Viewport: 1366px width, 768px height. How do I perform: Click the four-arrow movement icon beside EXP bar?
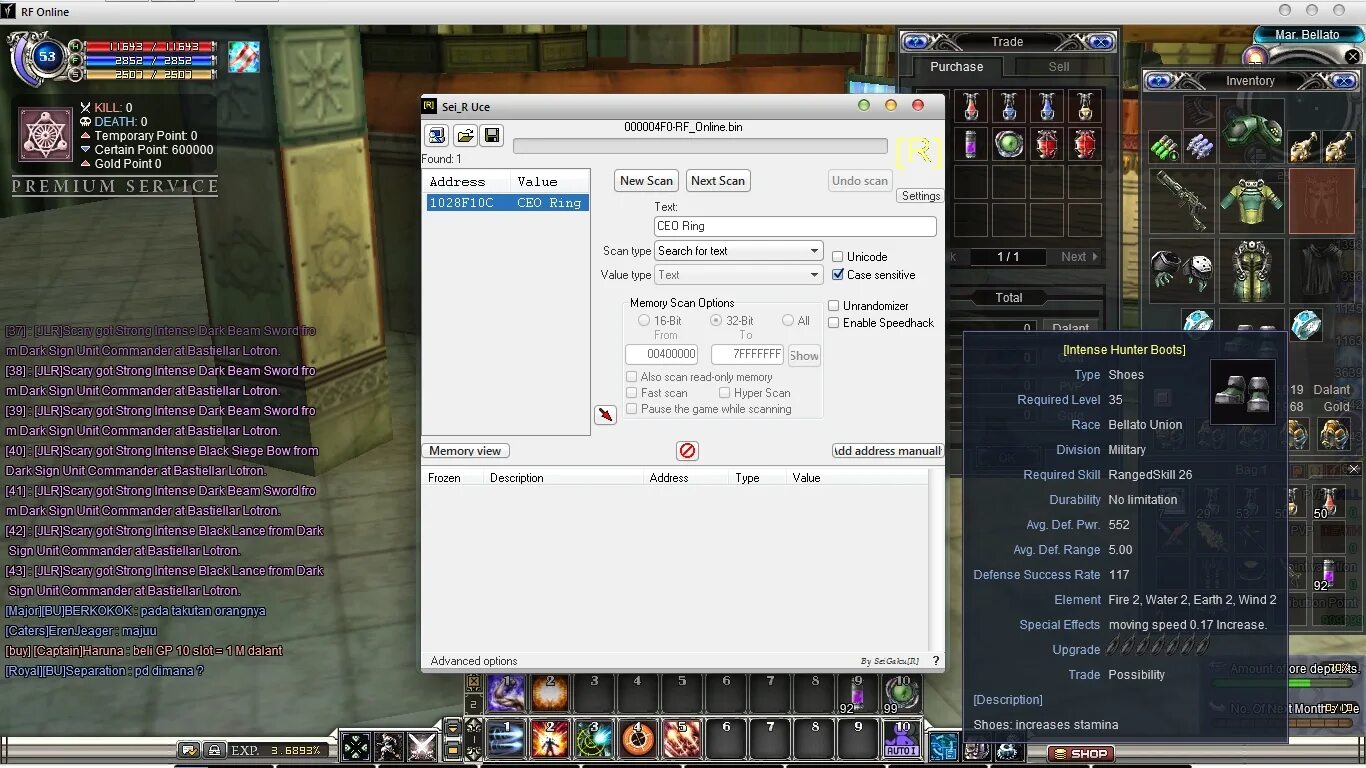[356, 746]
